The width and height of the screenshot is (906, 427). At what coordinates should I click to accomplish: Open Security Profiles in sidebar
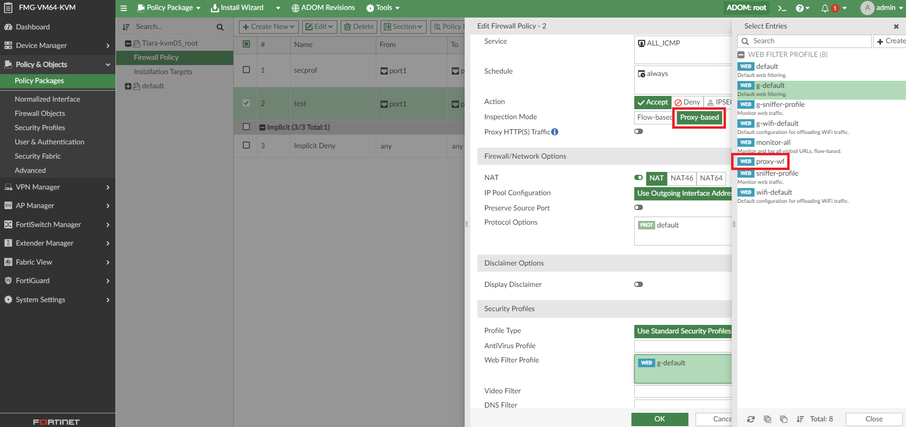point(40,128)
